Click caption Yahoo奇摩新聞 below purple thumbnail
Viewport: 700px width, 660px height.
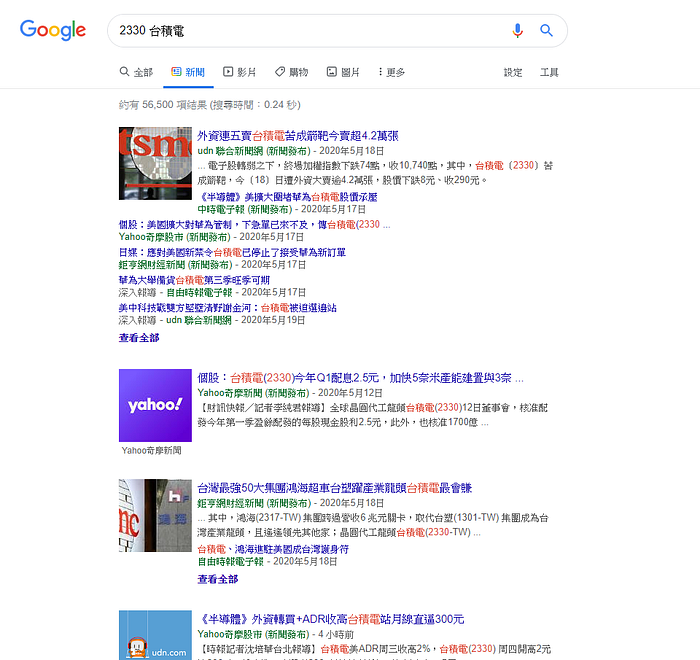click(x=151, y=451)
